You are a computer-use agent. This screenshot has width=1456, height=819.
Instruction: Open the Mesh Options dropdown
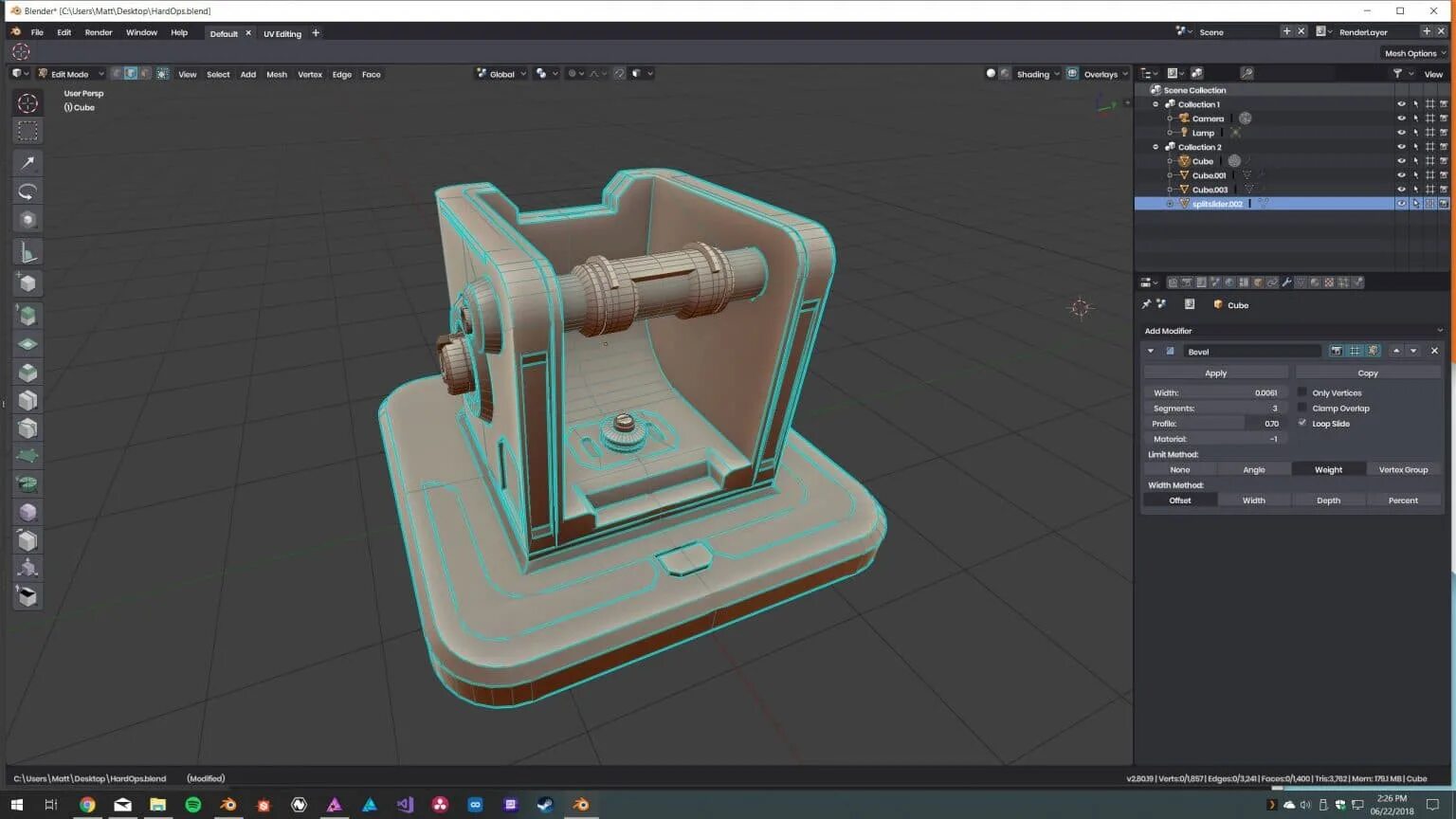[x=1415, y=53]
